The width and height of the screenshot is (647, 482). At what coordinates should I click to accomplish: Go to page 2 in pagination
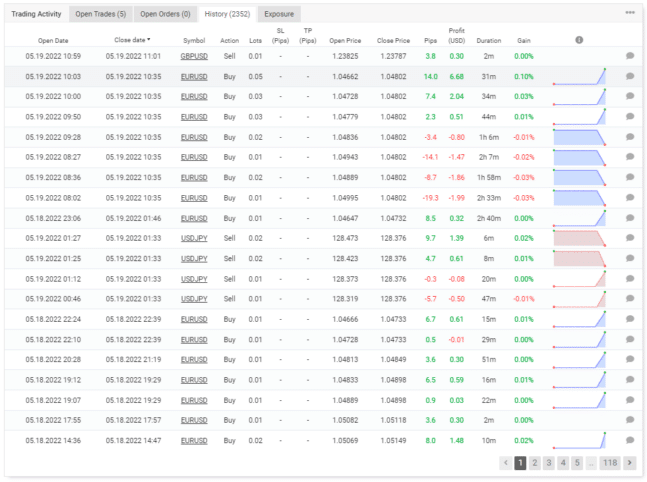pos(535,463)
